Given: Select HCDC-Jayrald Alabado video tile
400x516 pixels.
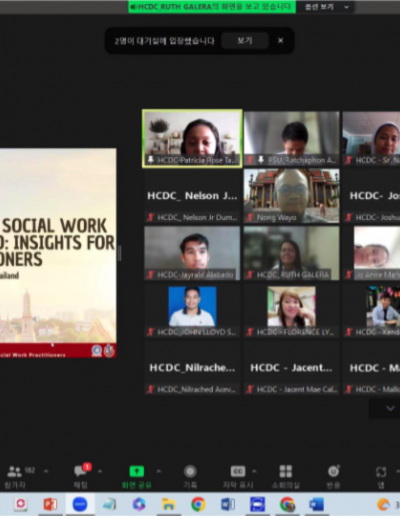Looking at the screenshot, I should point(192,253).
